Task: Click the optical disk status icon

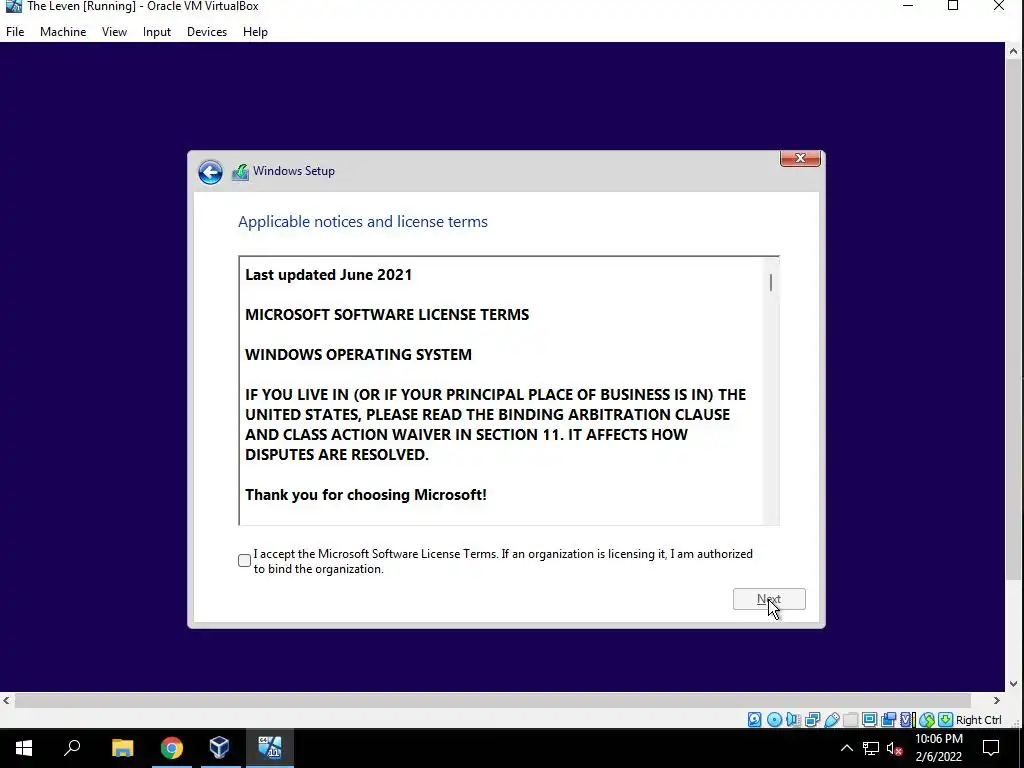Action: 775,720
